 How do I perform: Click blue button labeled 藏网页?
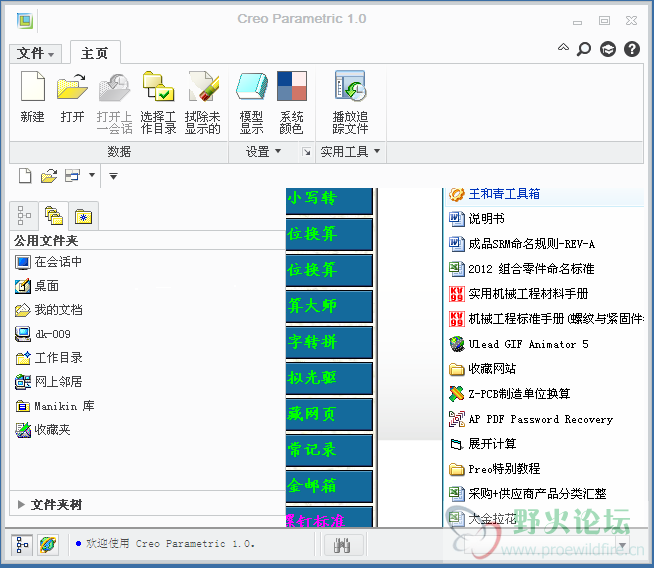click(x=329, y=414)
